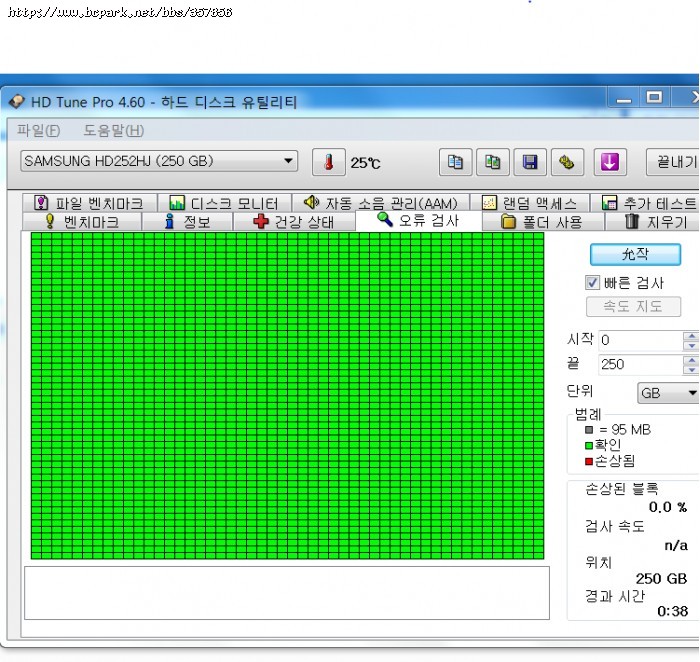Image resolution: width=700 pixels, height=662 pixels.
Task: Click the 25℃ temperature reading
Action: (x=365, y=163)
